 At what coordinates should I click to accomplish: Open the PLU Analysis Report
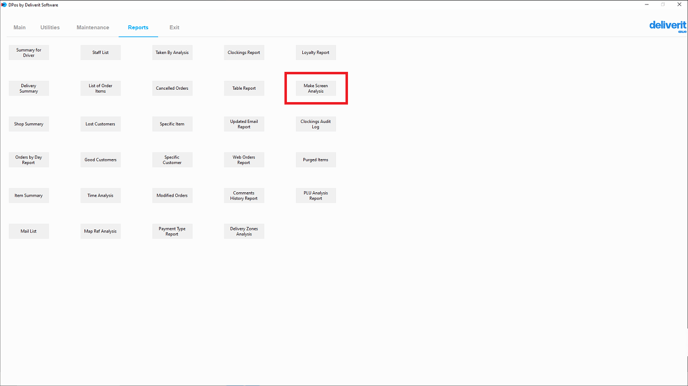(315, 196)
